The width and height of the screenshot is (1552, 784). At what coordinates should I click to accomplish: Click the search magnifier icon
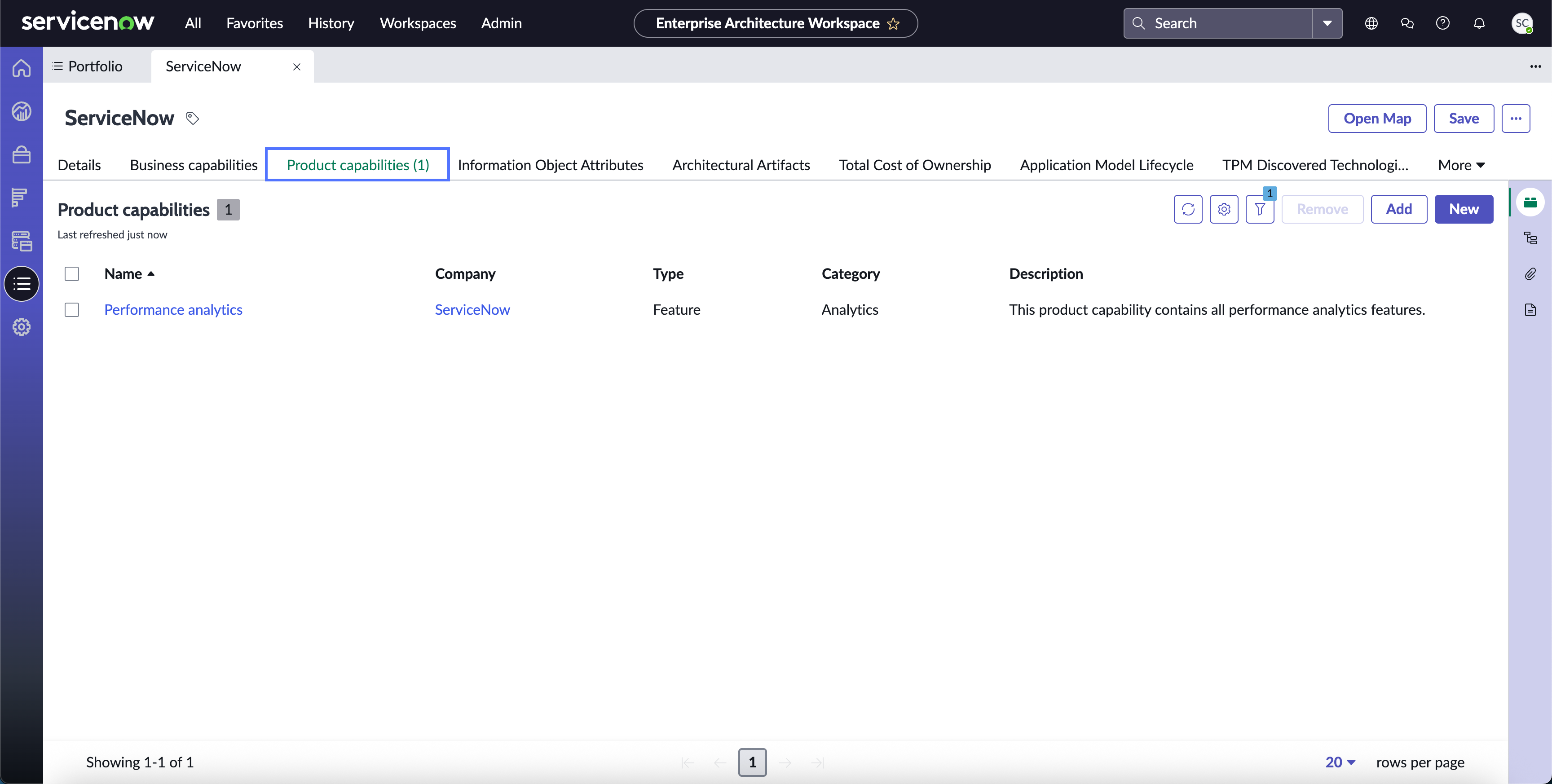(x=1139, y=23)
